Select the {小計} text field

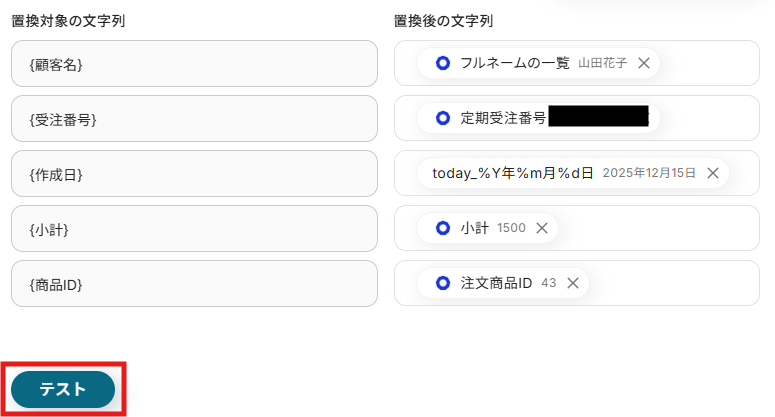click(x=194, y=229)
